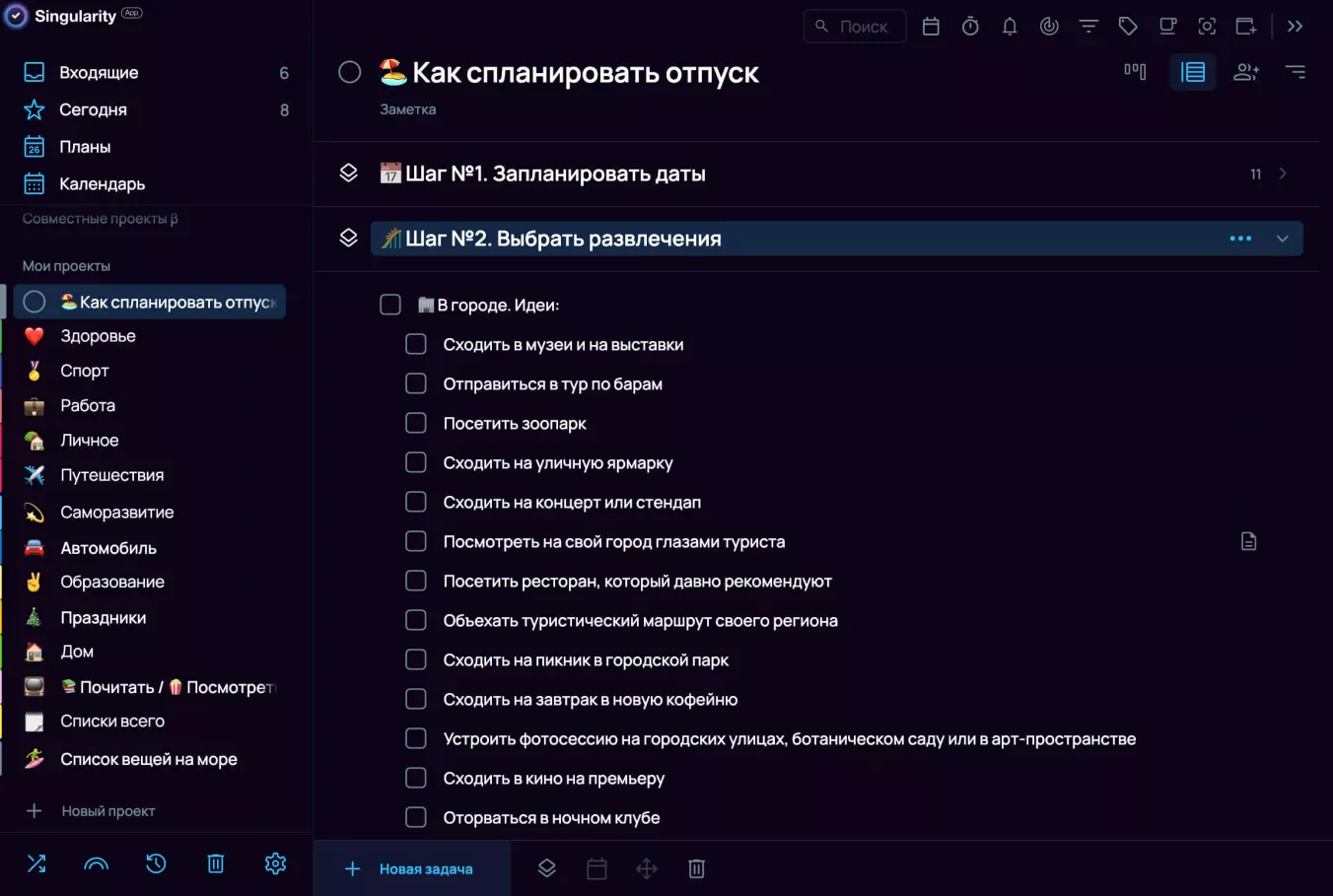Viewport: 1333px width, 896px height.
Task: Start the stopwatch timer icon
Action: click(x=970, y=27)
